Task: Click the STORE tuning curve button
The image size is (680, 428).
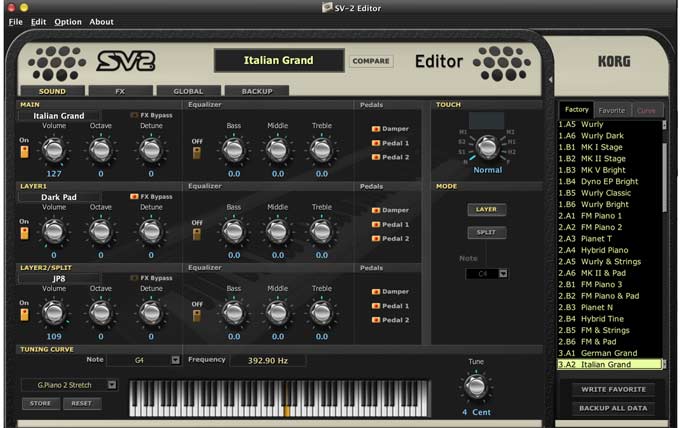Action: pyautogui.click(x=40, y=403)
